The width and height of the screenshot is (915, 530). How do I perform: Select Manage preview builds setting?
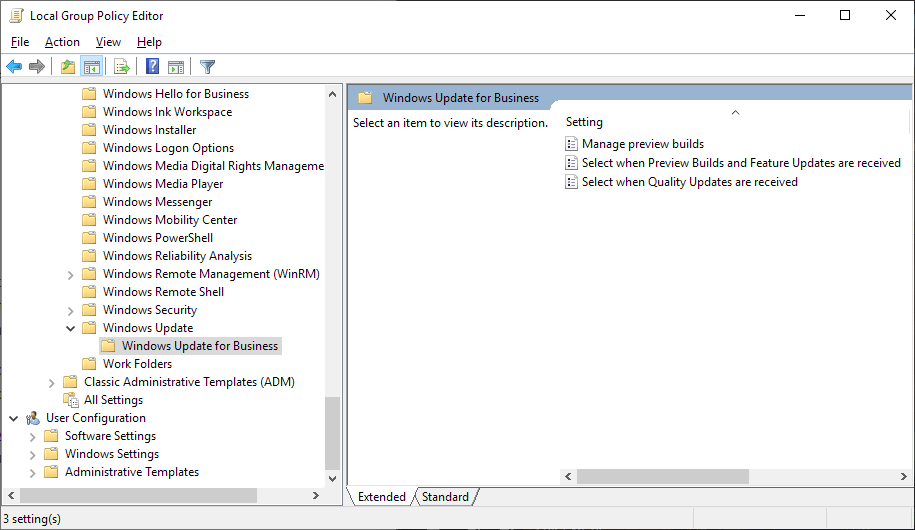pos(642,144)
